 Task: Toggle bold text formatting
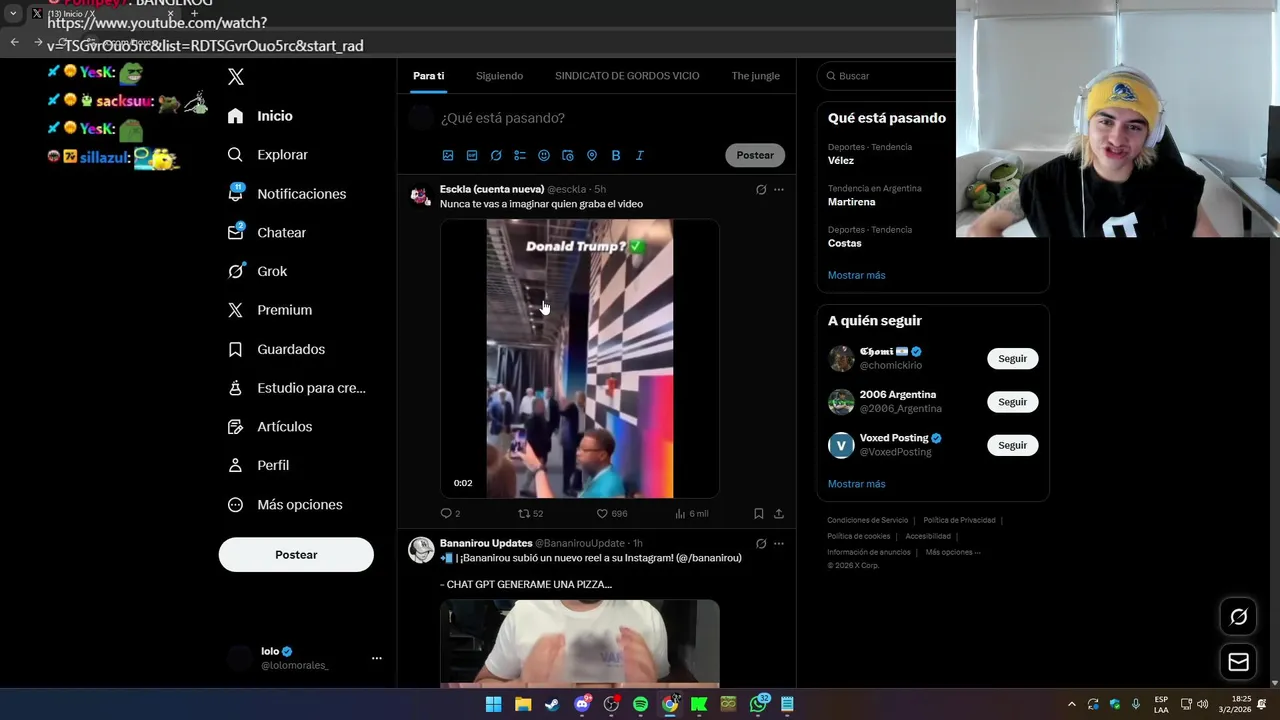pyautogui.click(x=616, y=155)
